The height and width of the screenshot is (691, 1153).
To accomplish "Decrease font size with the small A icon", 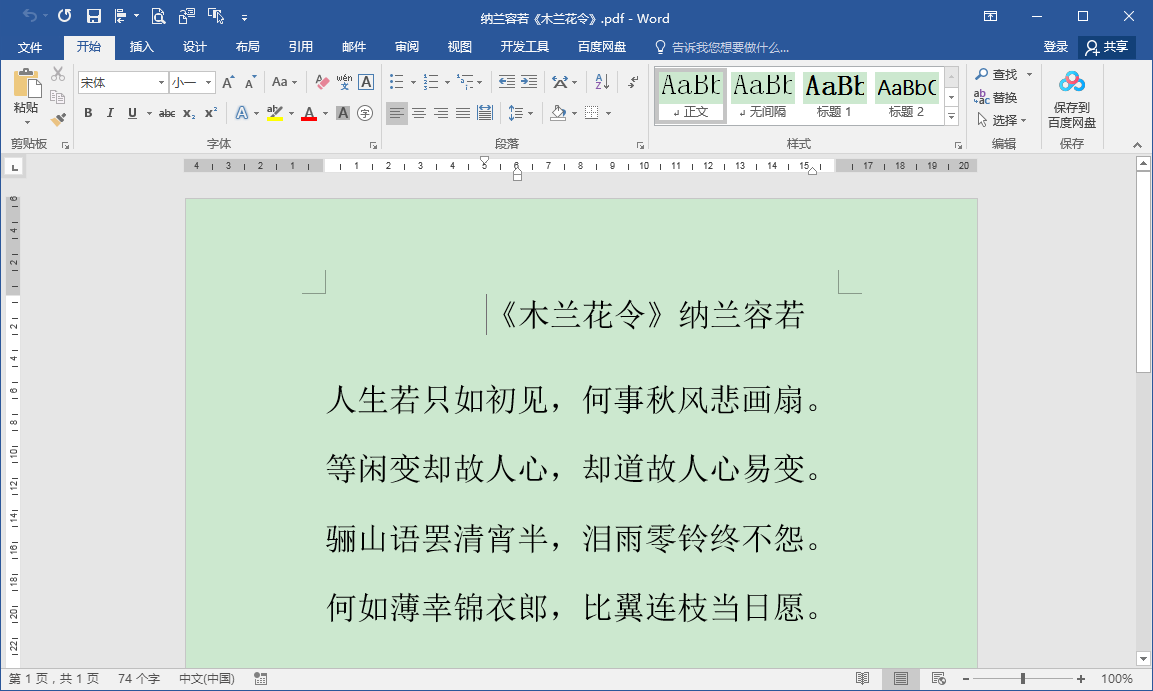I will [x=250, y=82].
